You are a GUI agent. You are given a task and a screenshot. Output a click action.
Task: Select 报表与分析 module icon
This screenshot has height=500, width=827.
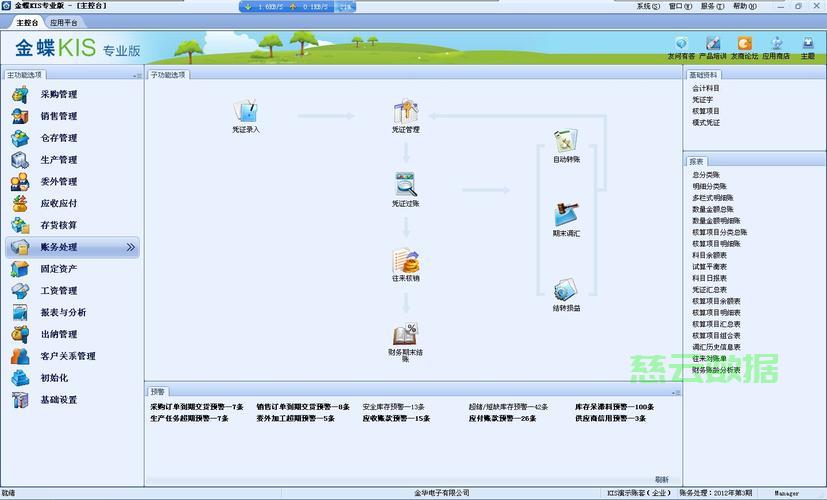pos(20,313)
